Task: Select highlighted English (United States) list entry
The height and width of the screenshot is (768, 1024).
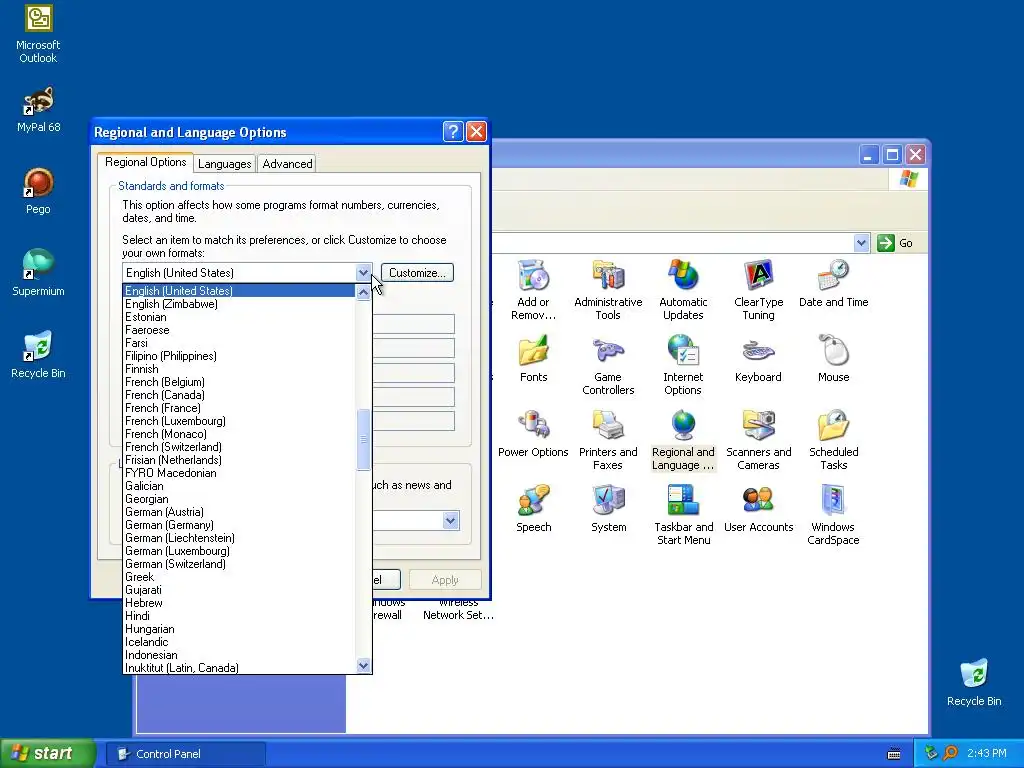Action: [239, 291]
